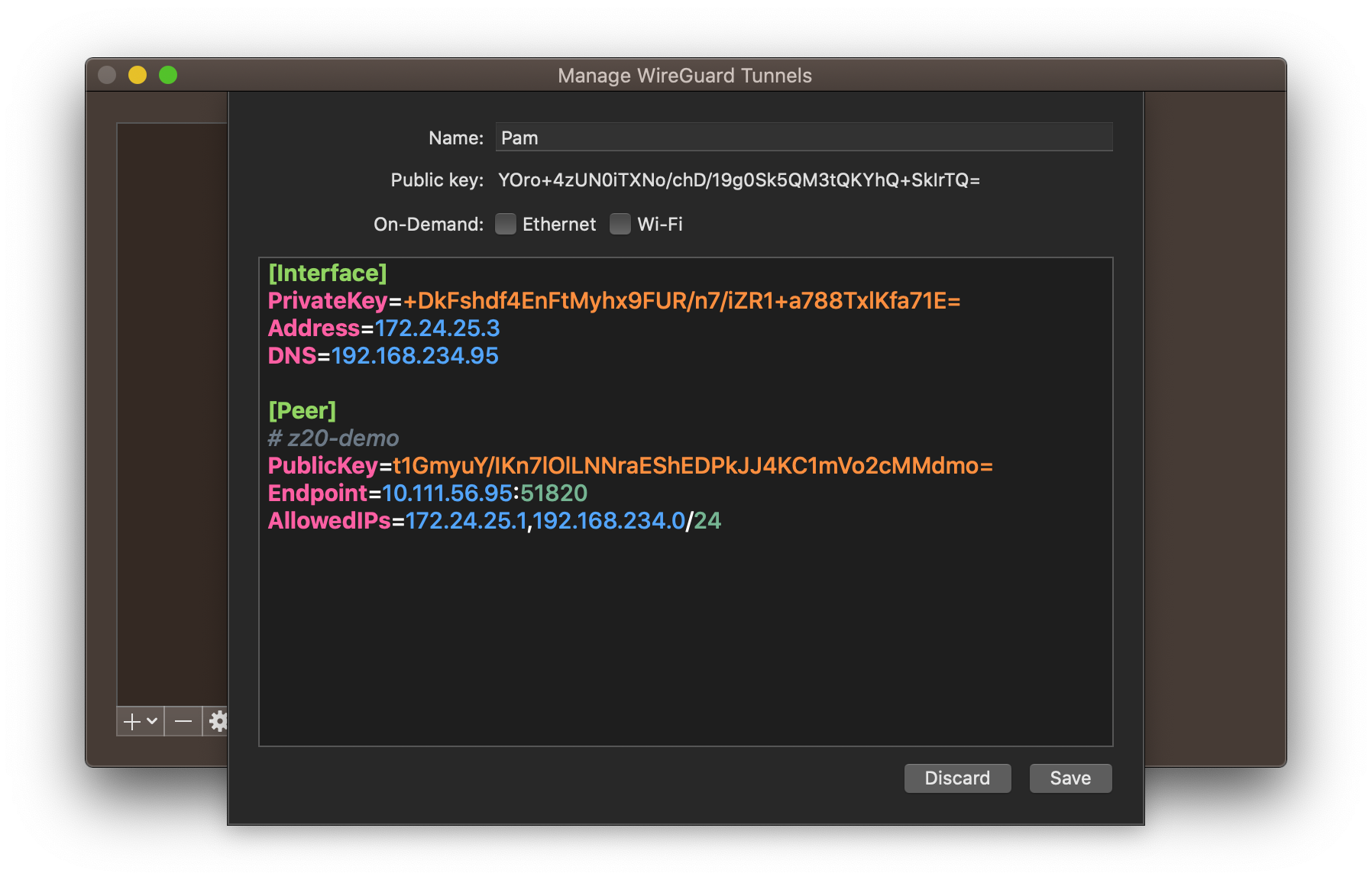Viewport: 1372px width, 880px height.
Task: Click the add tunnel plus icon
Action: (132, 722)
